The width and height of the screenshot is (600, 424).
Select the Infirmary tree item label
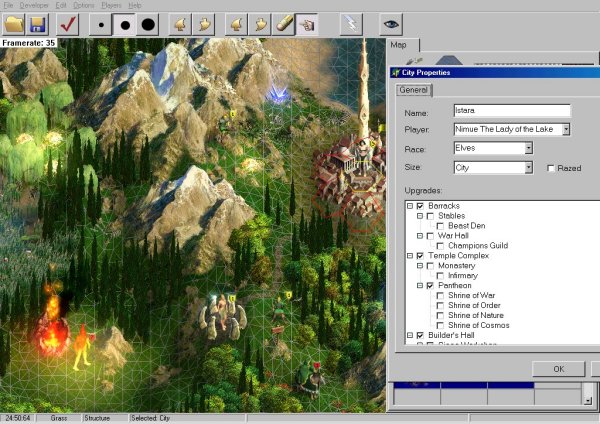point(463,276)
